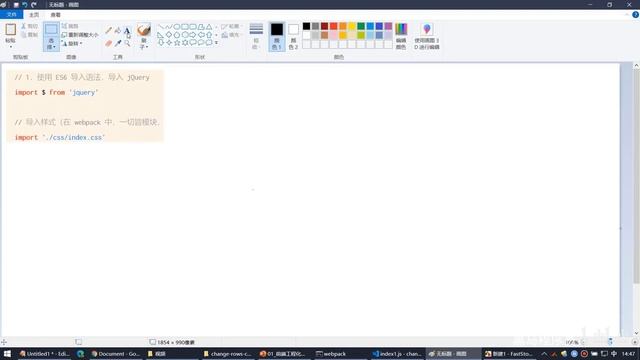
Task: Click the Undo arrow in the title bar
Action: (x=25, y=5)
